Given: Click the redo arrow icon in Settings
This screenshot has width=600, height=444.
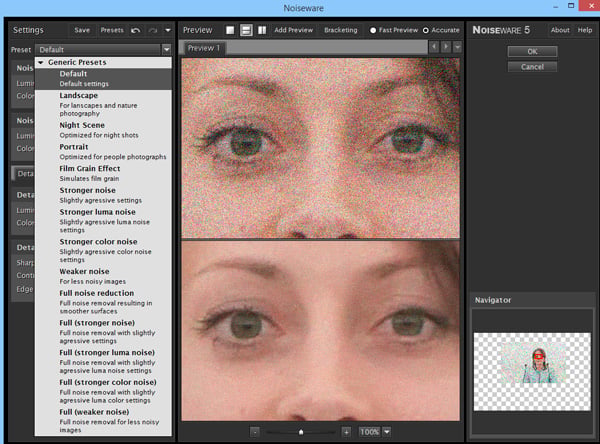Looking at the screenshot, I should [153, 30].
